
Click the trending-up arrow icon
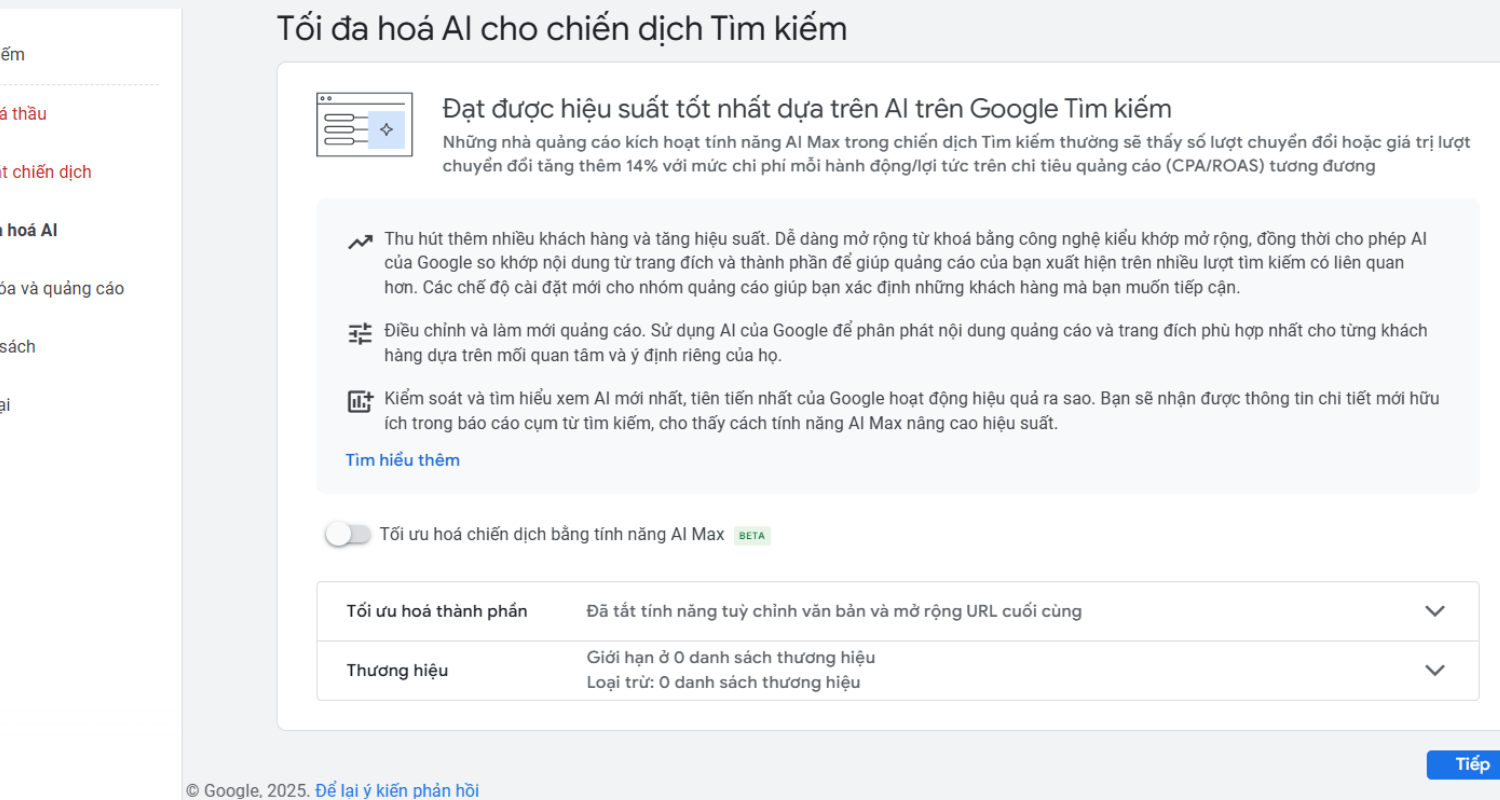point(360,242)
